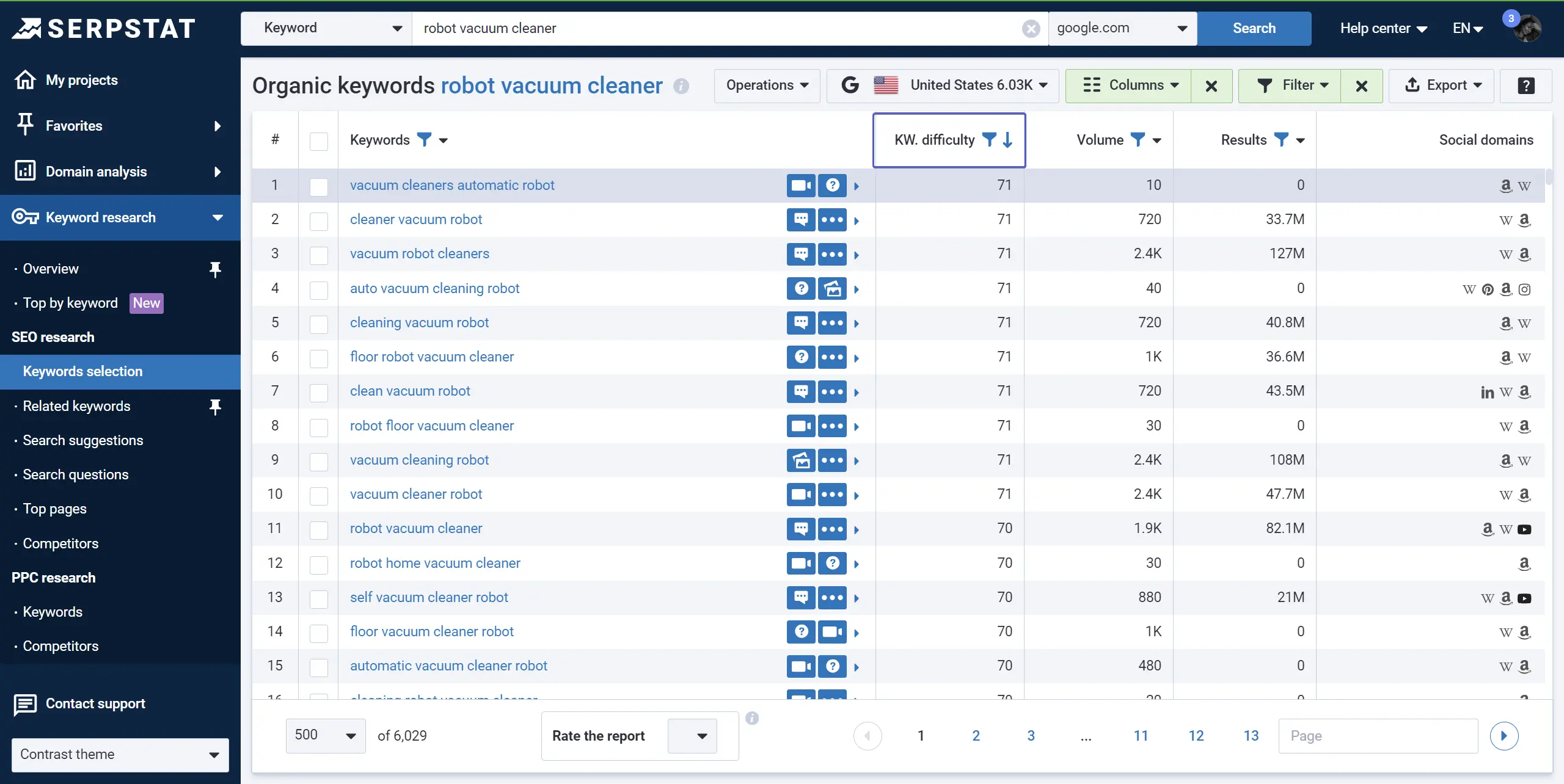Expand row arrow for robot home vacuum cleaner
The image size is (1564, 784).
click(x=857, y=564)
